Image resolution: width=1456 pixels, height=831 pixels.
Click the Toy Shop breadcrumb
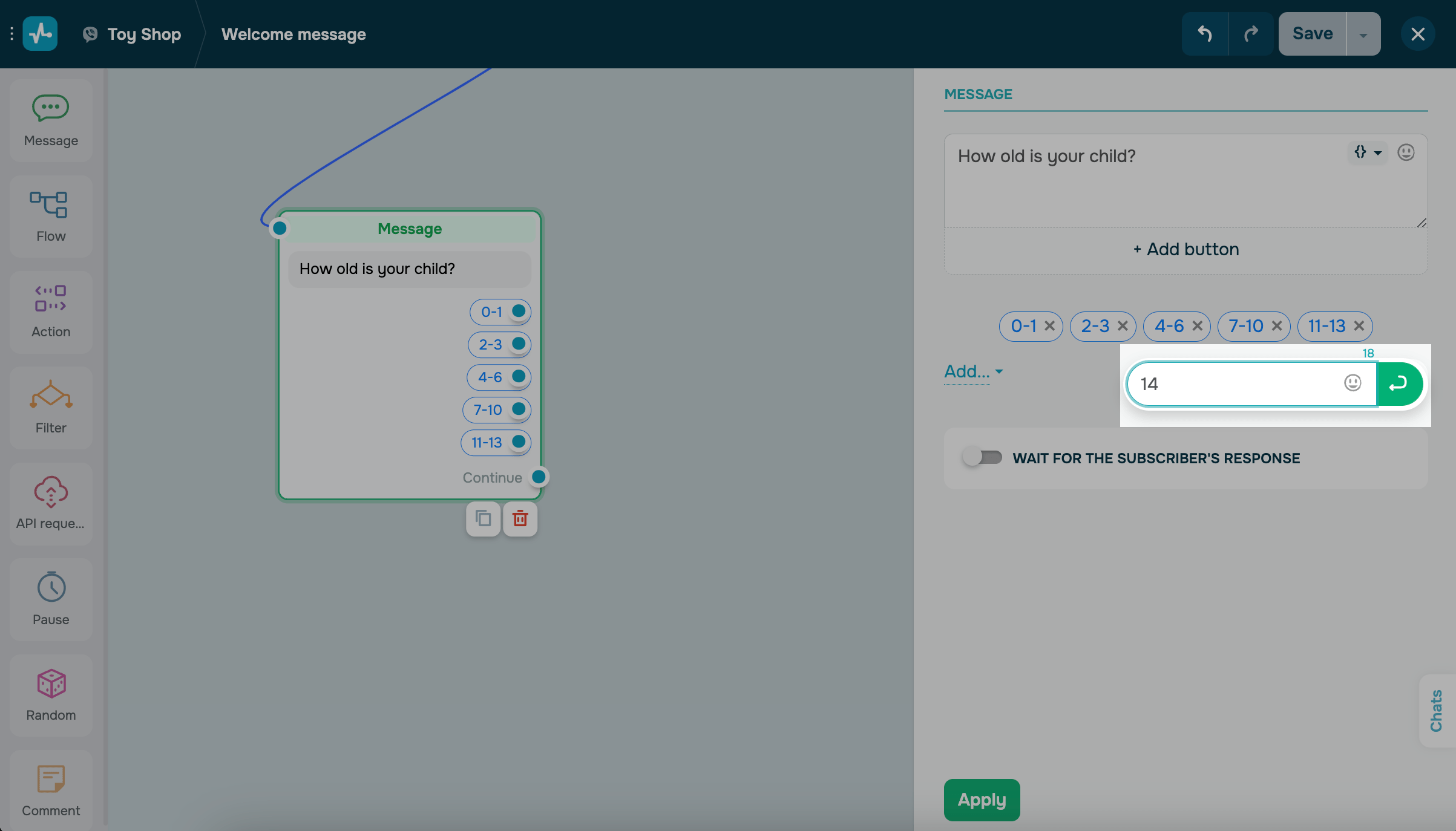143,34
